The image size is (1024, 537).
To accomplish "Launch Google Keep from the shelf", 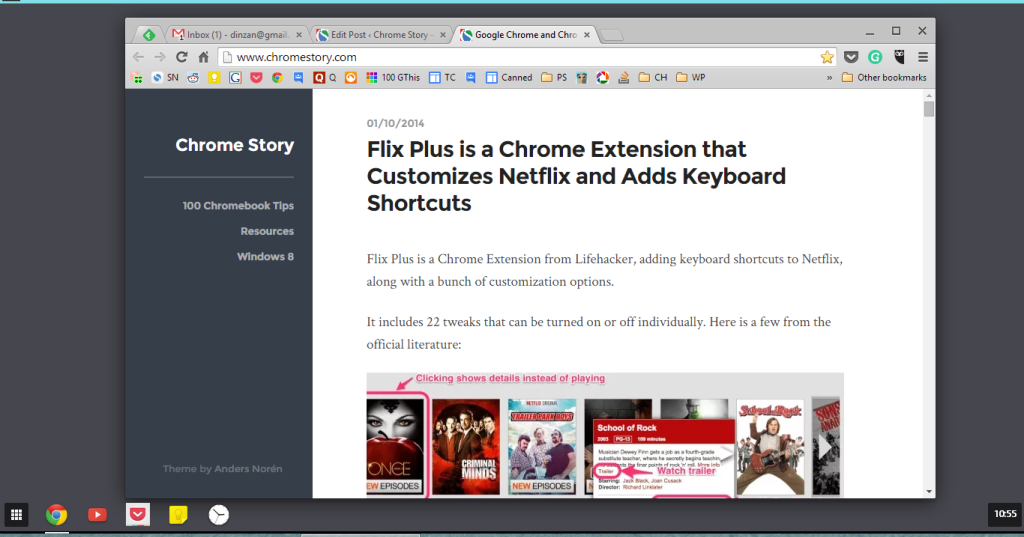I will [x=178, y=515].
